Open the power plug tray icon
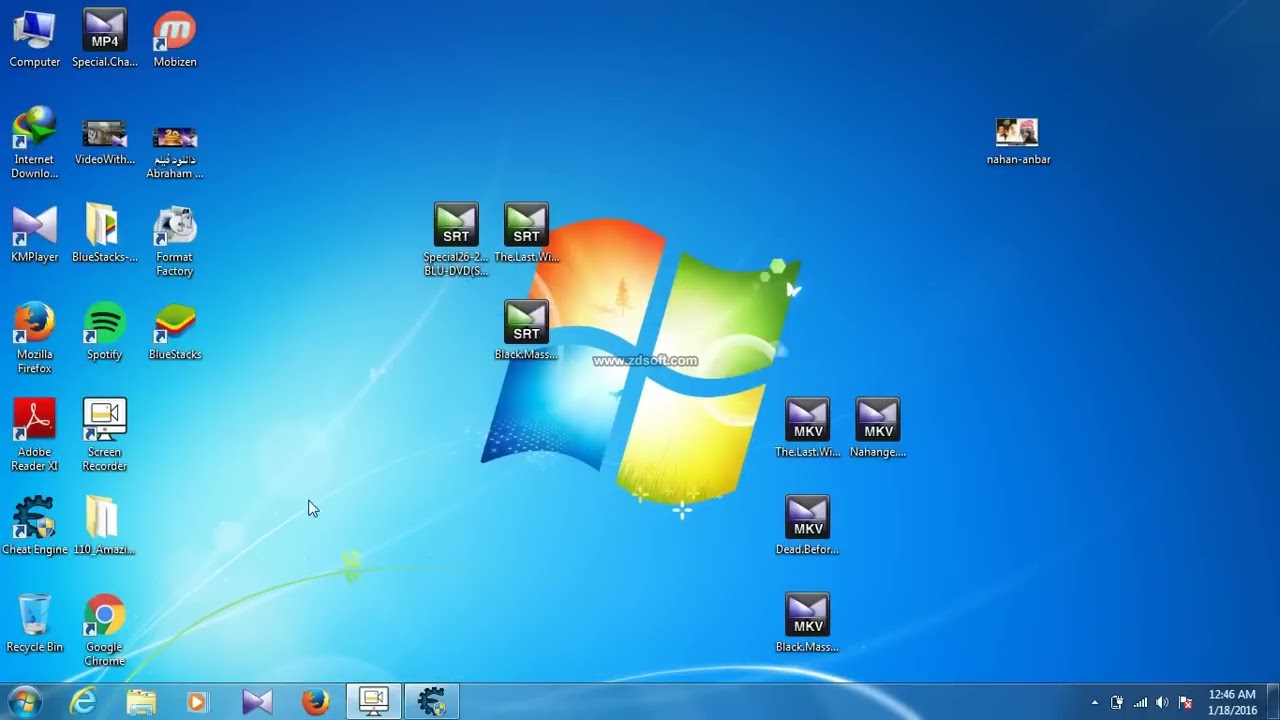The height and width of the screenshot is (720, 1280). [1117, 703]
